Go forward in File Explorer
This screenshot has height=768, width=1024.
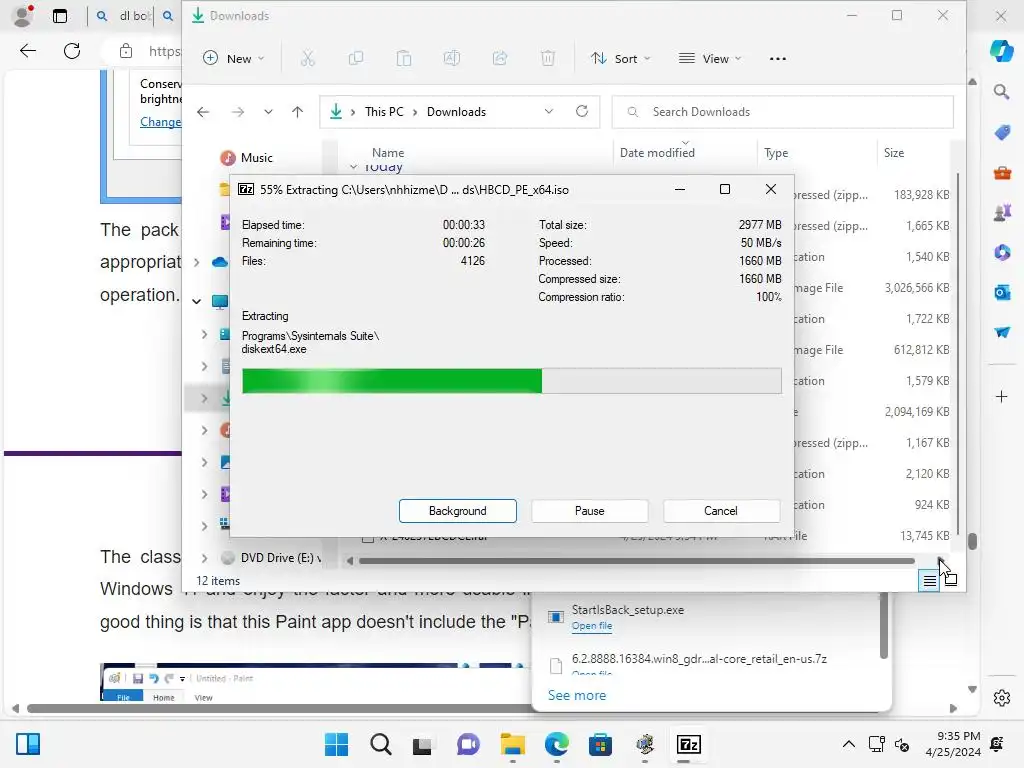238,112
